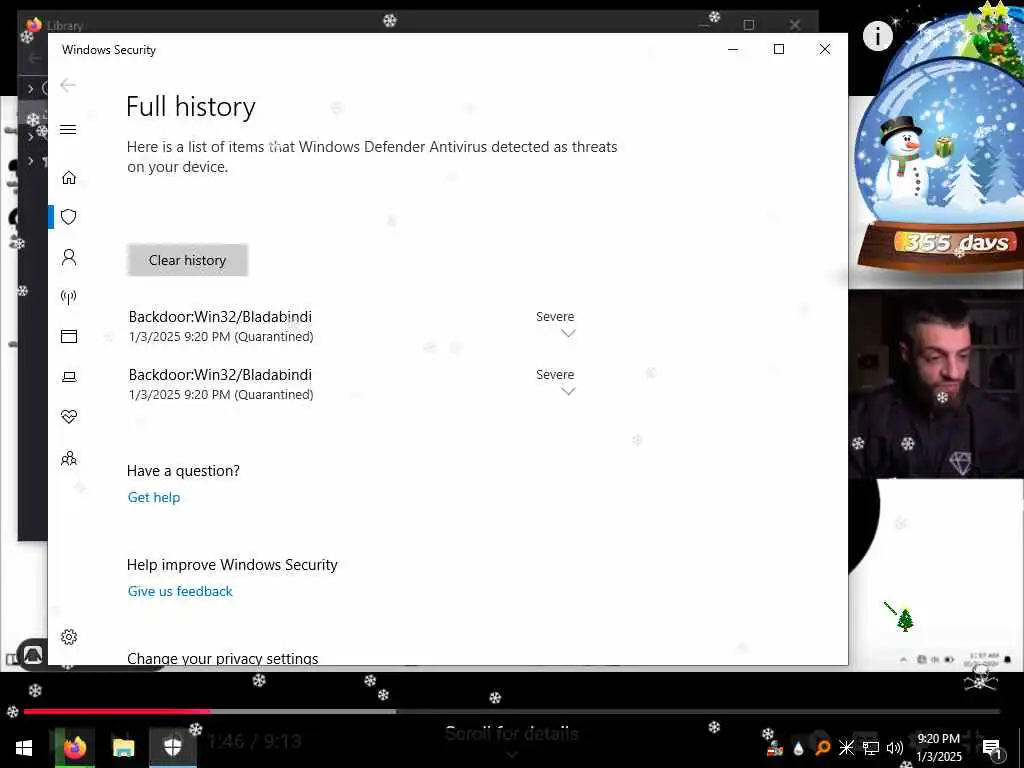Open File Explorer from the taskbar

click(x=123, y=747)
